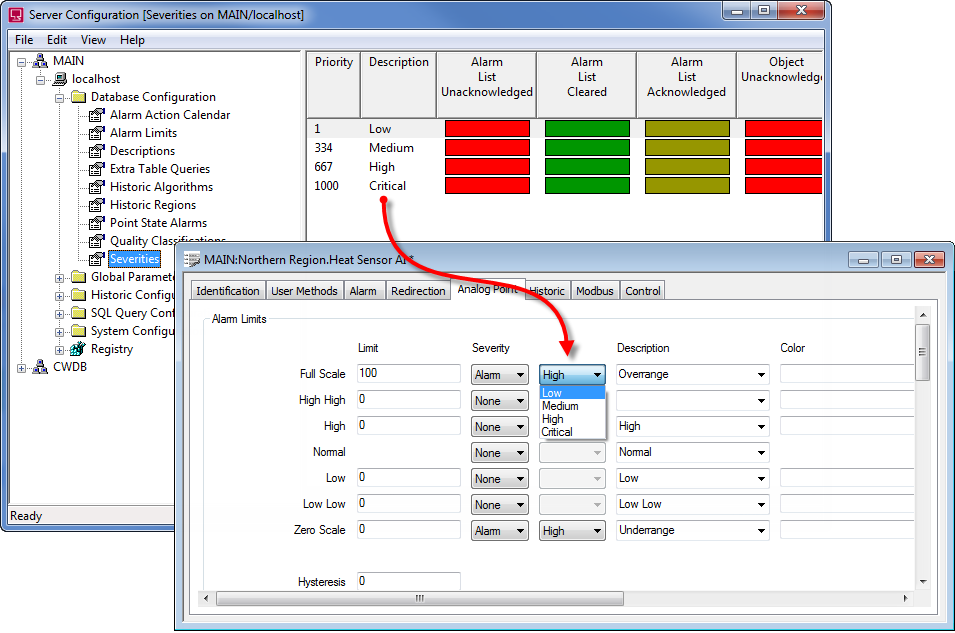Switch to the User Methods tab
This screenshot has height=633, width=955.
[304, 291]
